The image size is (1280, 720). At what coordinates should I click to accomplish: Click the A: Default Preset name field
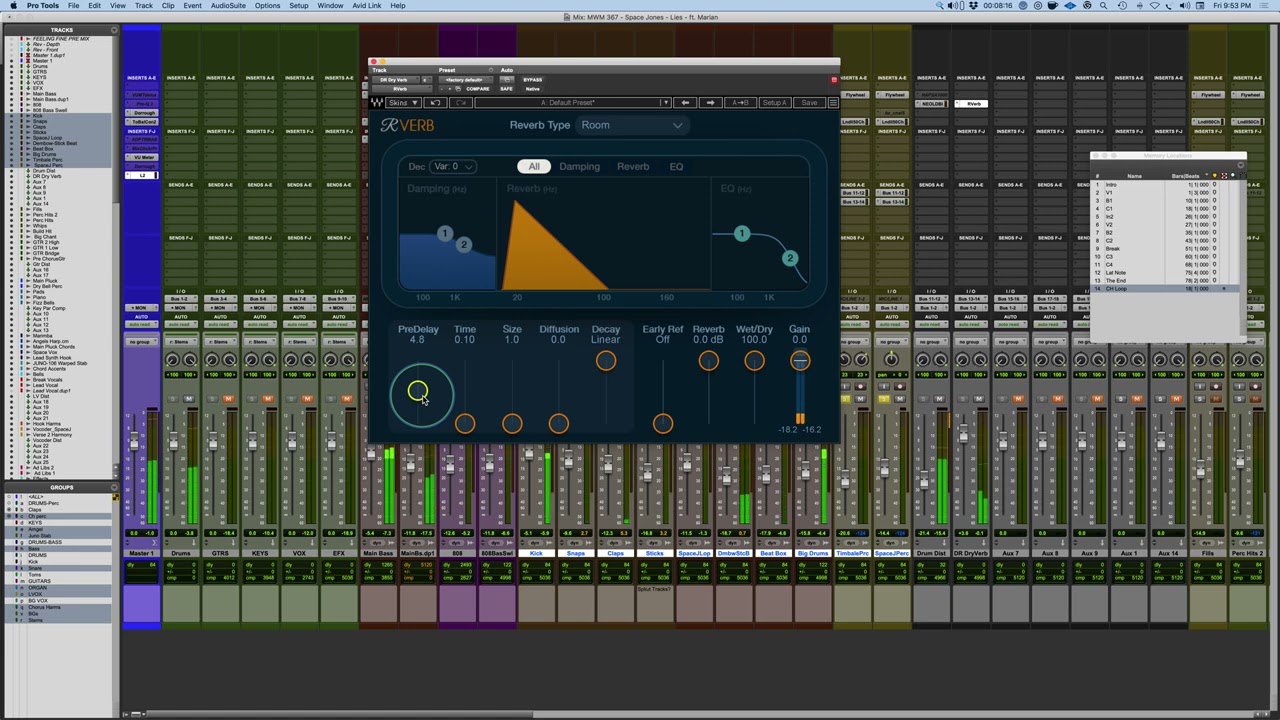566,103
